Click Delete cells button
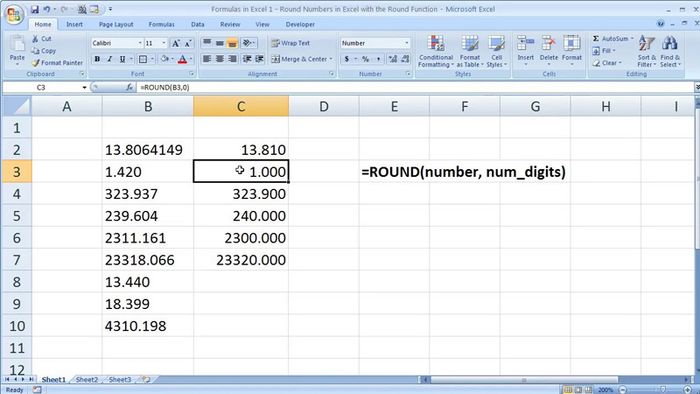The image size is (700, 394). (x=549, y=51)
